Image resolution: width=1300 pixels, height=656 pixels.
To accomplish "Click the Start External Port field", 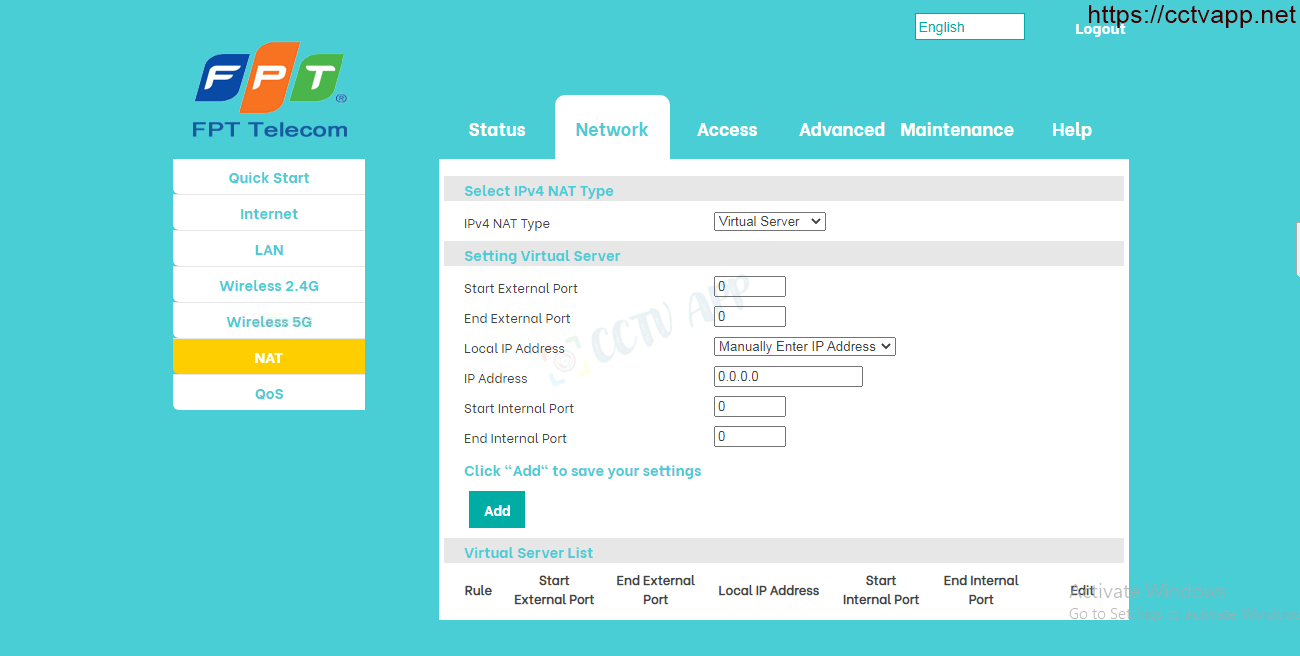I will coord(749,287).
